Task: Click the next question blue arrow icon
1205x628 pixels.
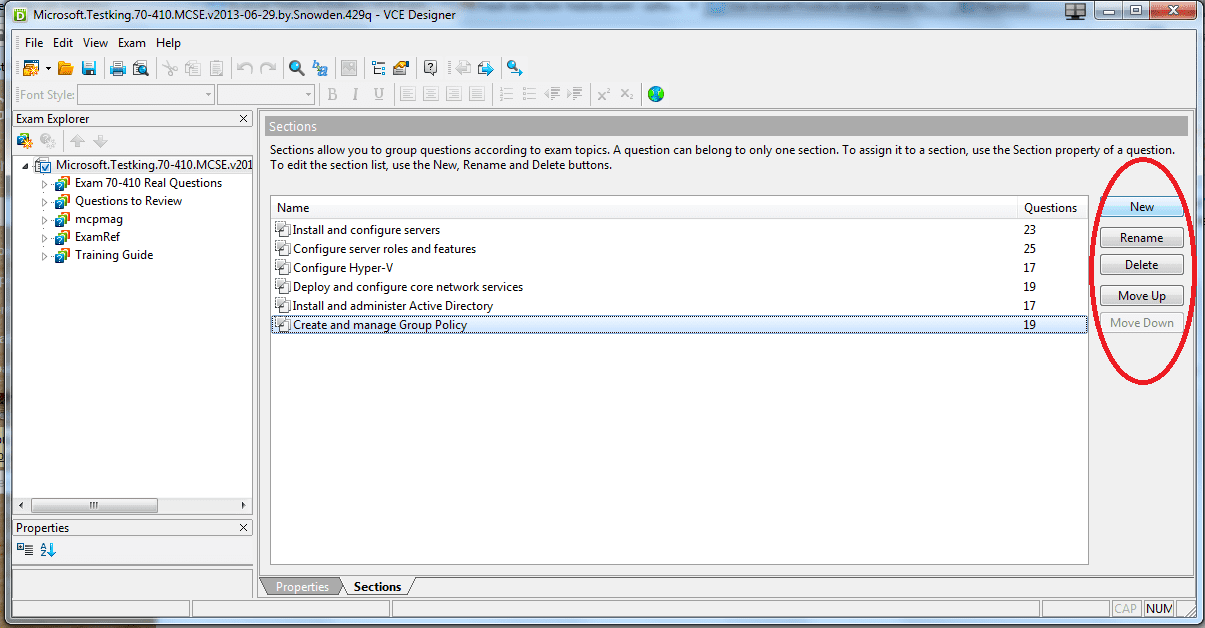Action: point(486,68)
